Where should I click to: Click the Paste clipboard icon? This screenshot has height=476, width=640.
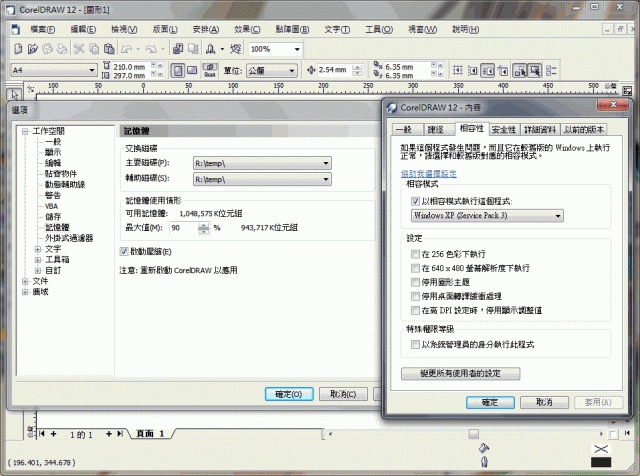109,49
